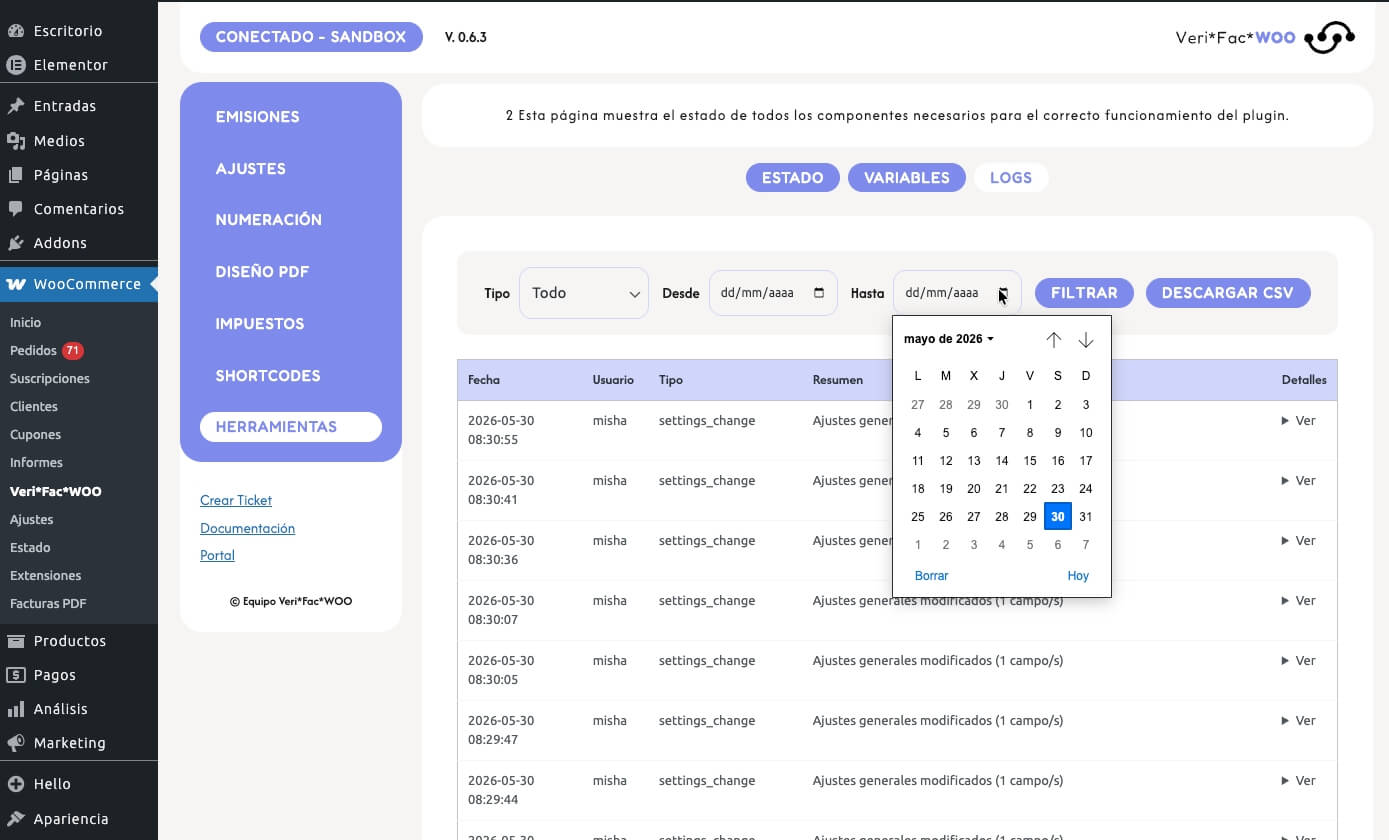Click the Comentarios speech bubble icon
The image size is (1389, 840).
[16, 209]
